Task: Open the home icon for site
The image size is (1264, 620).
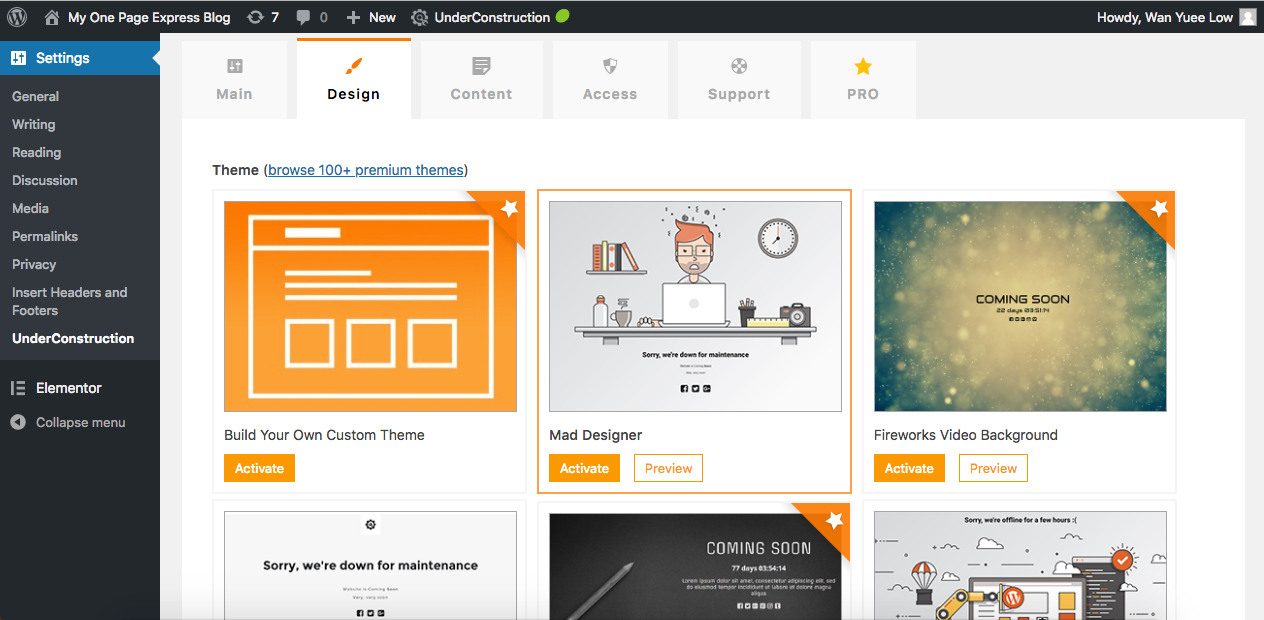Action: pos(52,17)
